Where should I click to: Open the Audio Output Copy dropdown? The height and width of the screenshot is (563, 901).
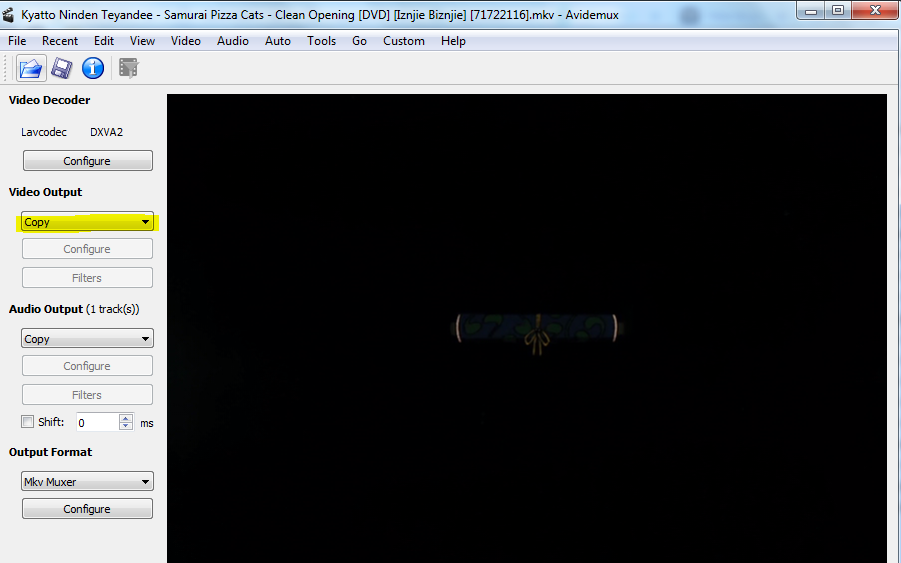87,339
